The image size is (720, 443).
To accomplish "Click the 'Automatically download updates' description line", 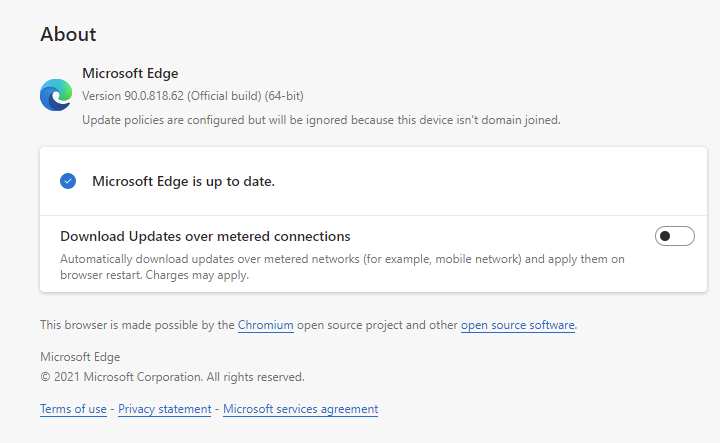I will (340, 259).
